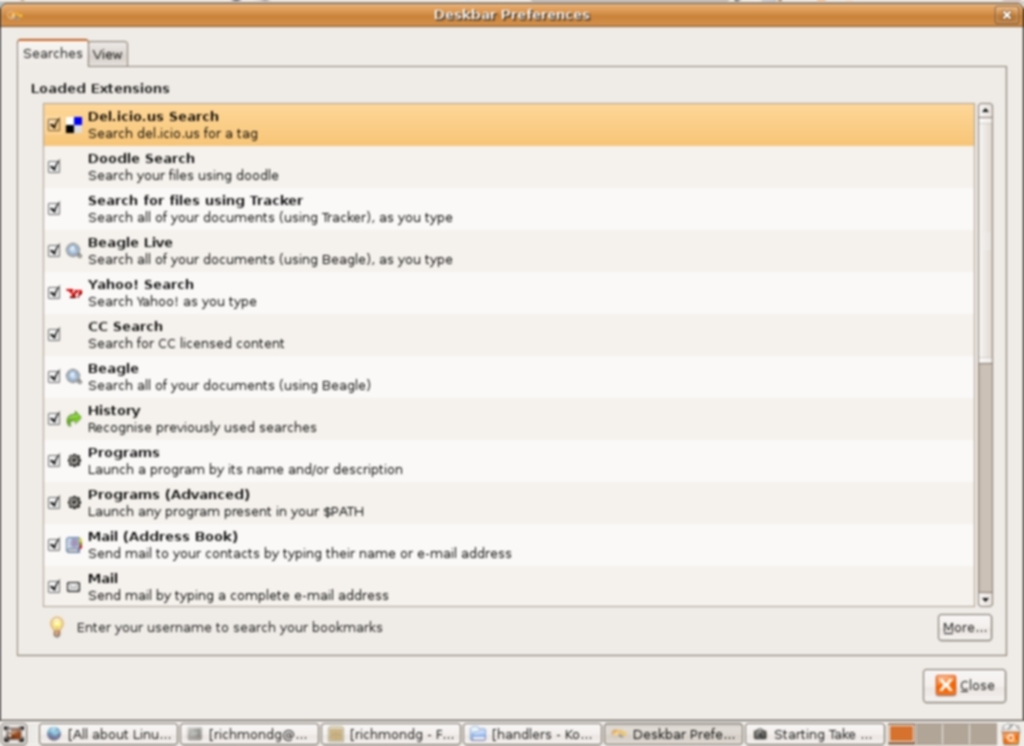Select the Searches tab
Image resolution: width=1024 pixels, height=746 pixels.
pos(53,53)
